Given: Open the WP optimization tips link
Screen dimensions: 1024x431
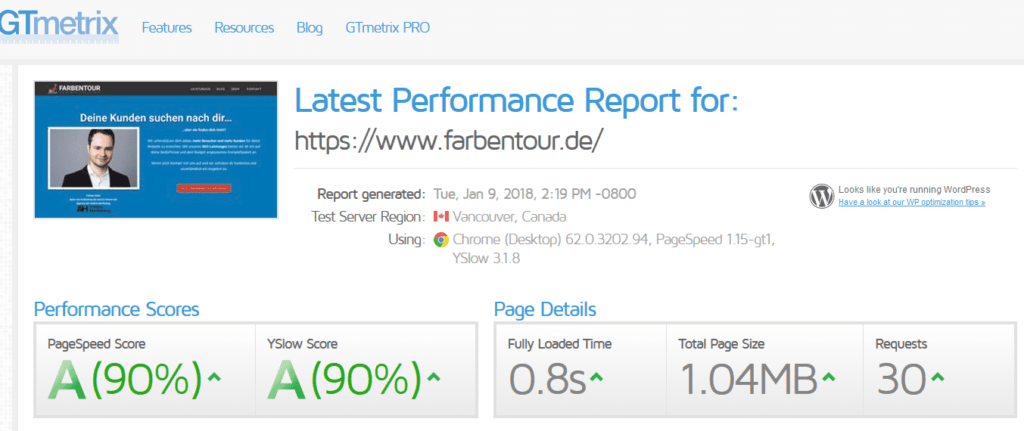Looking at the screenshot, I should (912, 203).
